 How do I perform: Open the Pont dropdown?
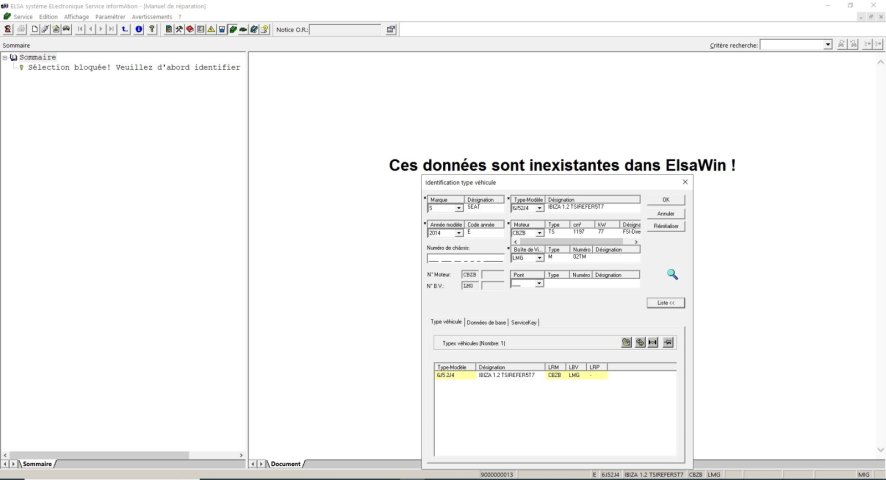click(x=539, y=283)
